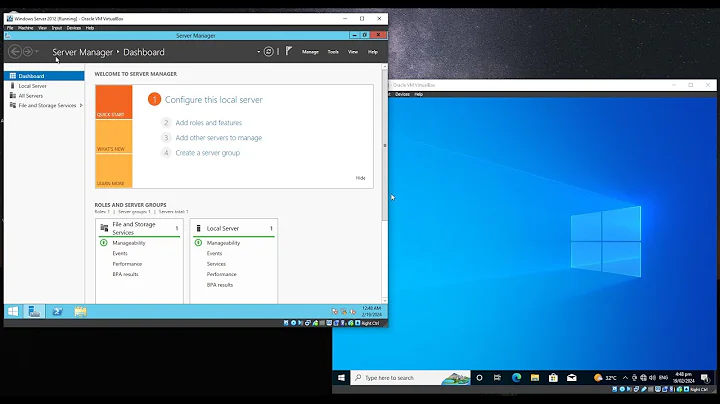Click Events in File and Storage Services tile

[x=120, y=253]
